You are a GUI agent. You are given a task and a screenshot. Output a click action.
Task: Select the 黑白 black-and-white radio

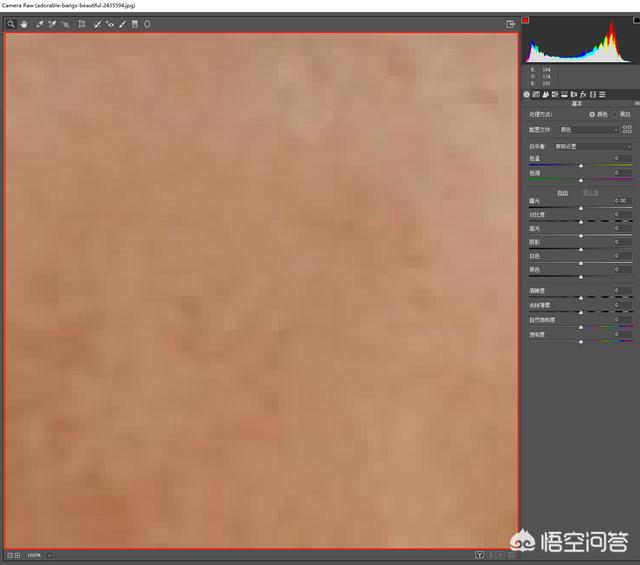(615, 115)
